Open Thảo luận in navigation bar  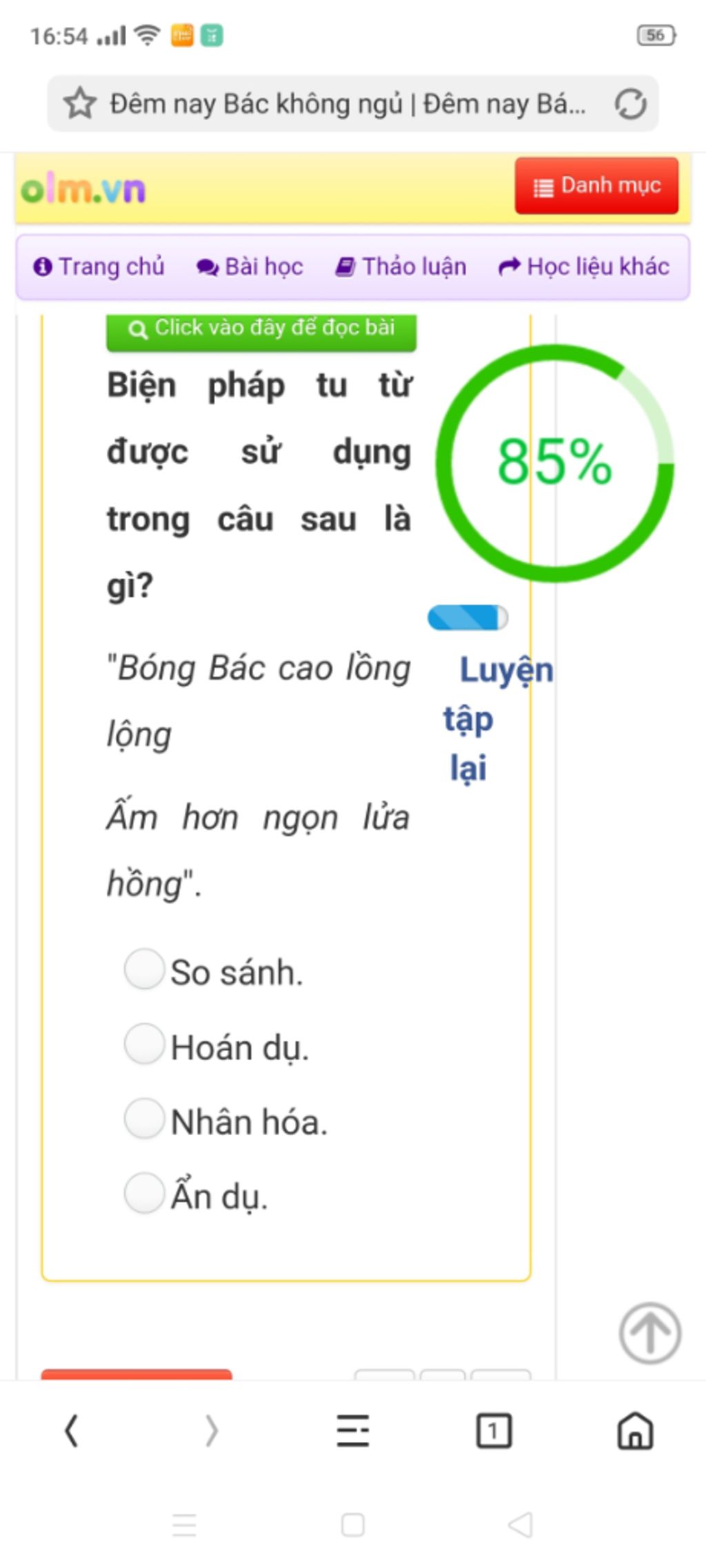(401, 267)
